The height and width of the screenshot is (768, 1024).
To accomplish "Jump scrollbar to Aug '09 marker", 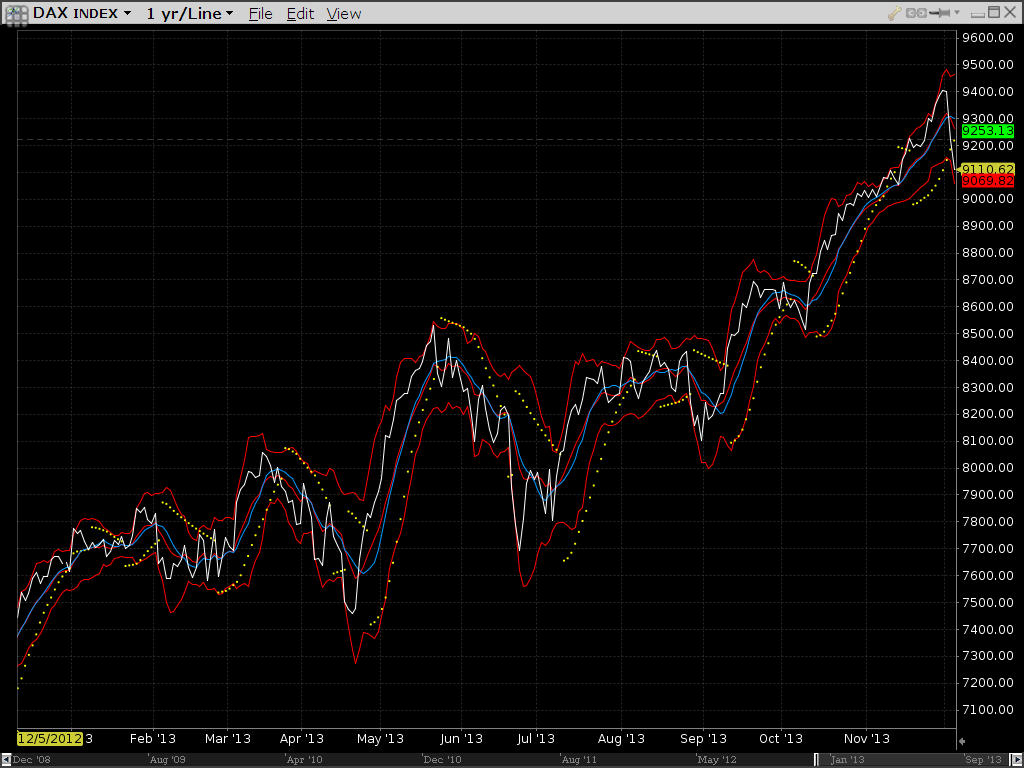I will (168, 760).
